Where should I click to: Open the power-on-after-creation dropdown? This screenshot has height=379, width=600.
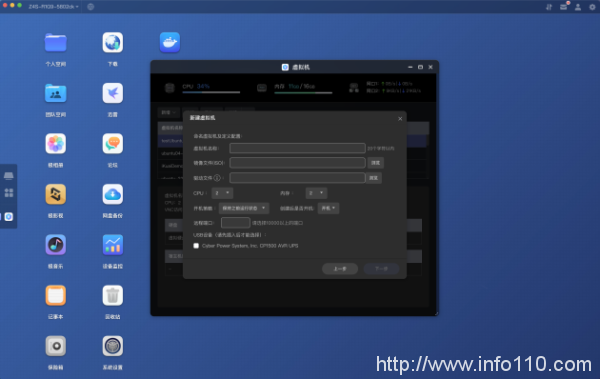tap(328, 208)
